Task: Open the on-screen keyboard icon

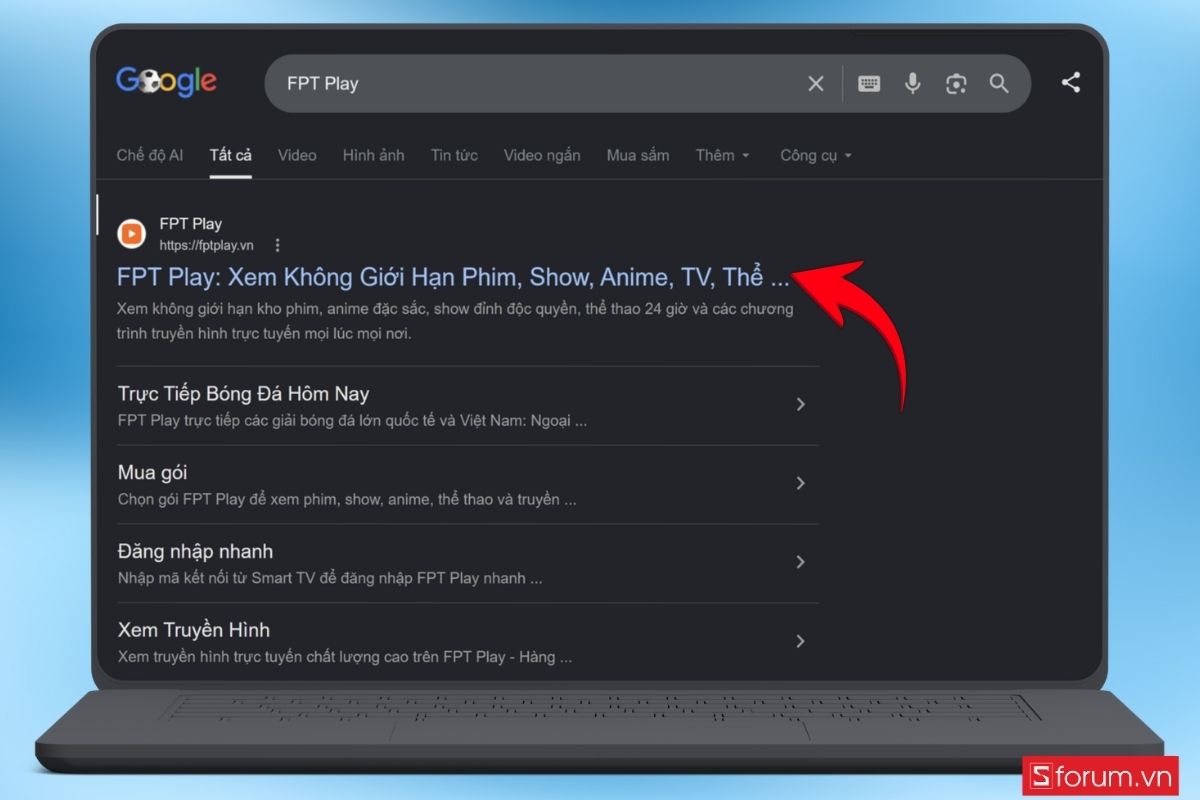Action: tap(869, 84)
